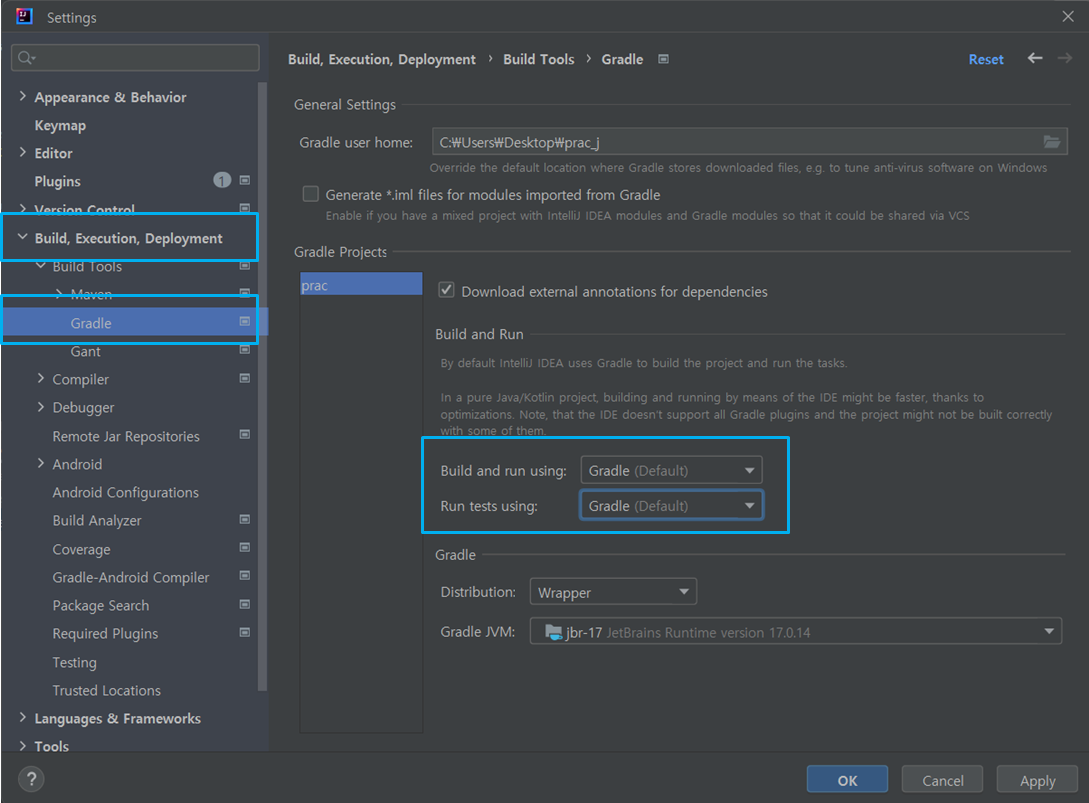Collapse Build, Execution, Deployment section

22,237
